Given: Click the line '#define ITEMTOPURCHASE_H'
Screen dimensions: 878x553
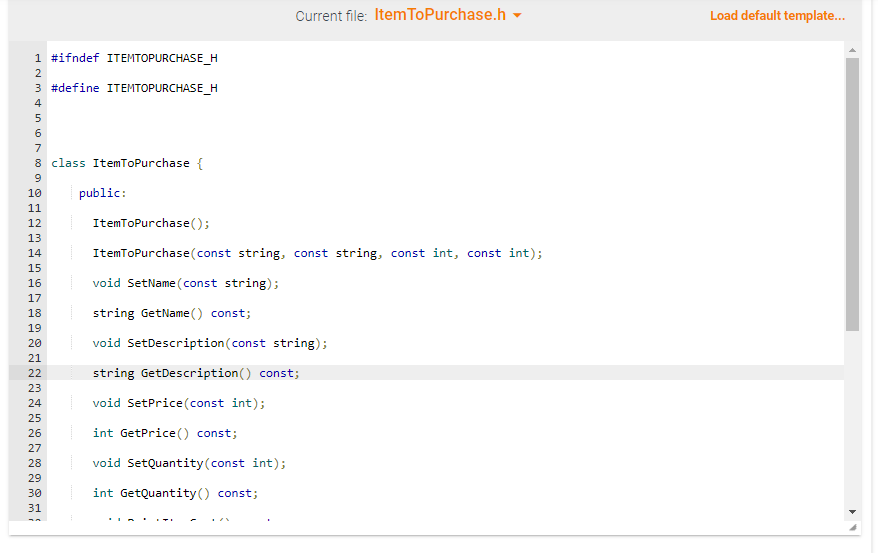Looking at the screenshot, I should (134, 88).
